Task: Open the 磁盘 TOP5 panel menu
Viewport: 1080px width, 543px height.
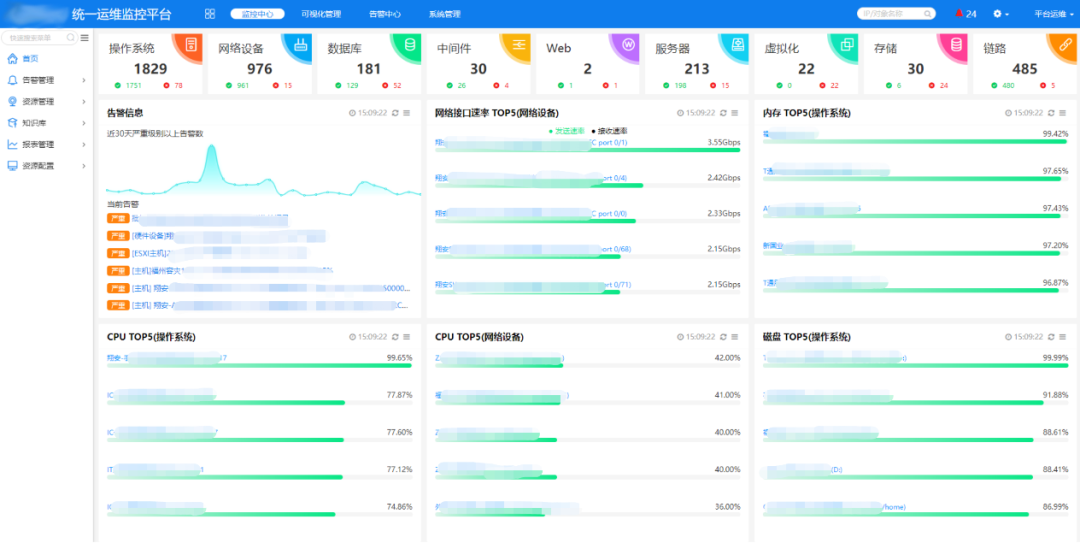Action: coord(1063,337)
